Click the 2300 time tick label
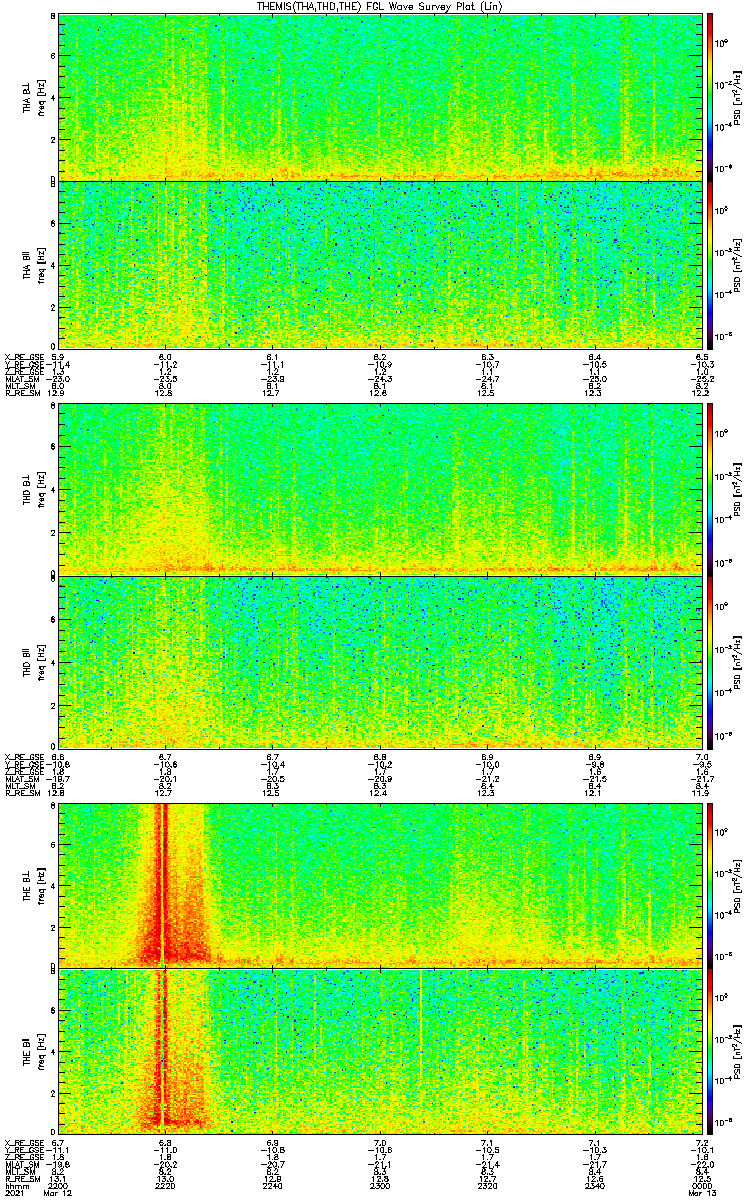 point(380,1184)
